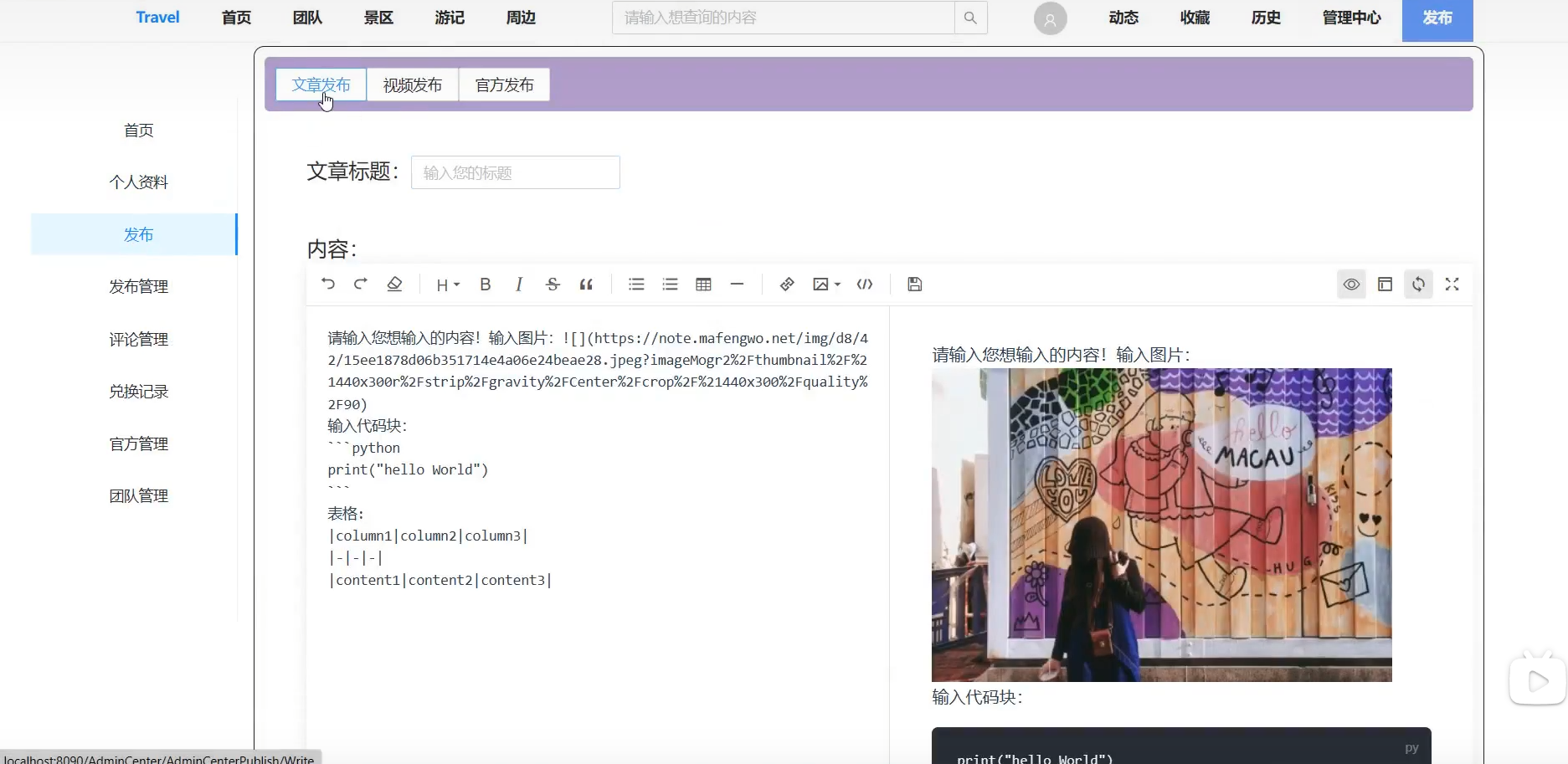Screen dimensions: 1568x764
Task: Apply strikethrough formatting
Action: coord(553,285)
